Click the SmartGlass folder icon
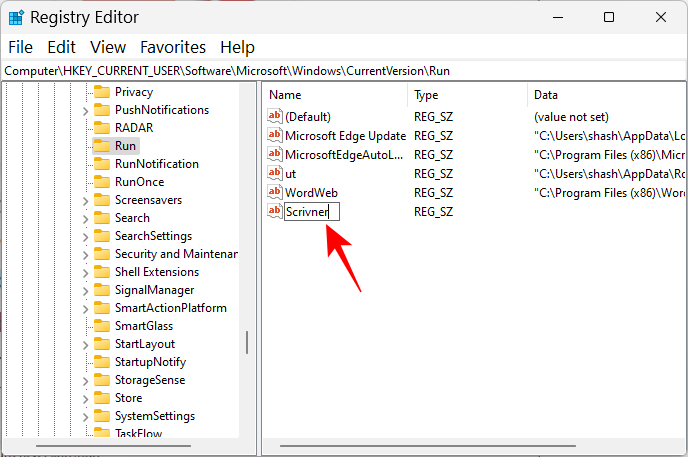The width and height of the screenshot is (688, 457). [x=101, y=326]
